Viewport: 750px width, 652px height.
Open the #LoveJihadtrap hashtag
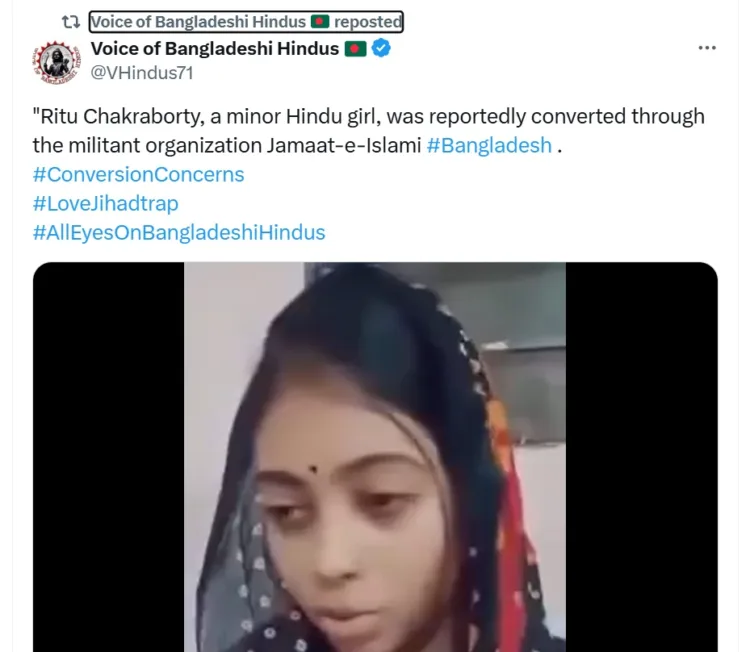click(106, 204)
